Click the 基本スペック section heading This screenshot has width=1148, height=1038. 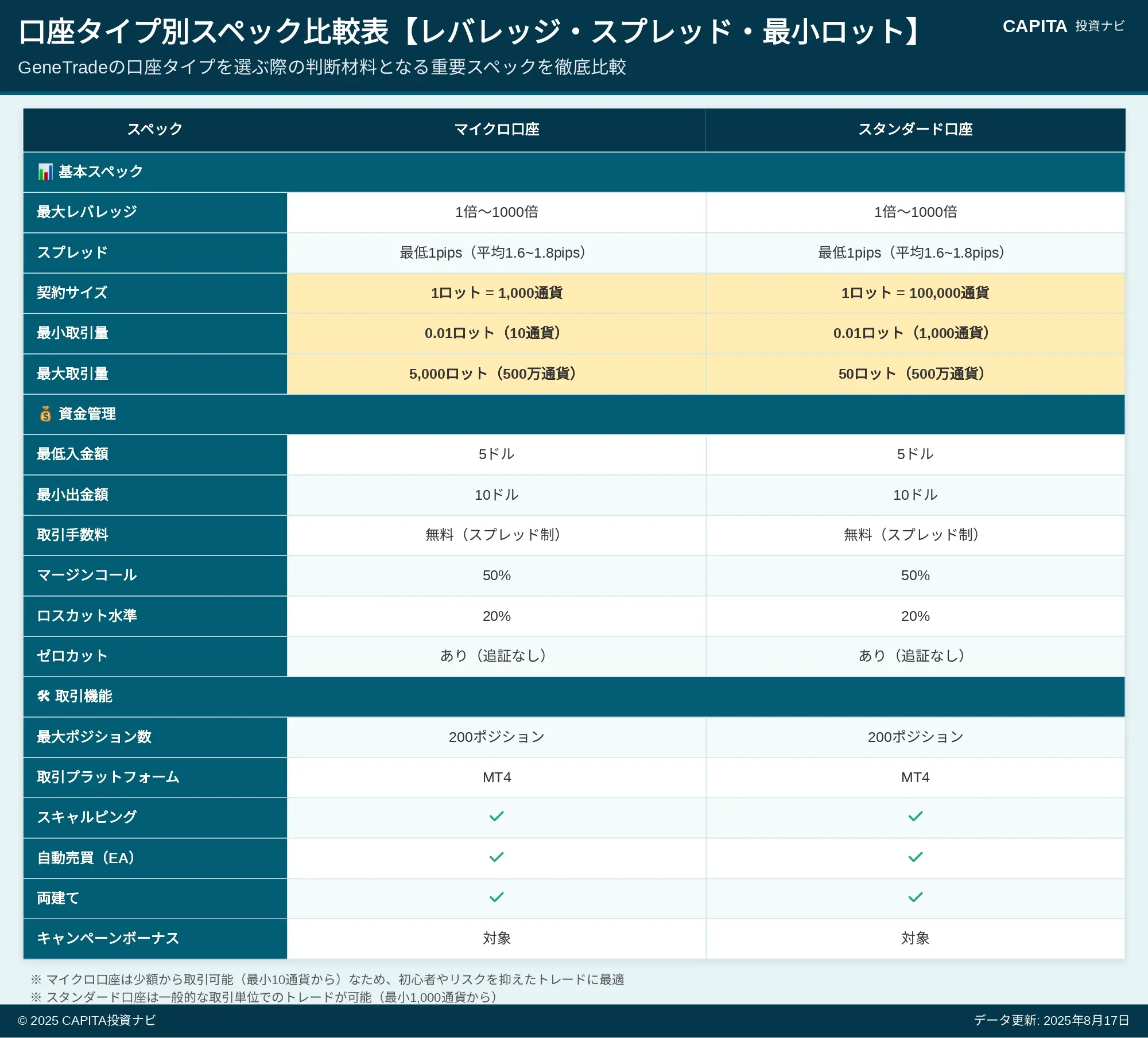click(x=574, y=172)
